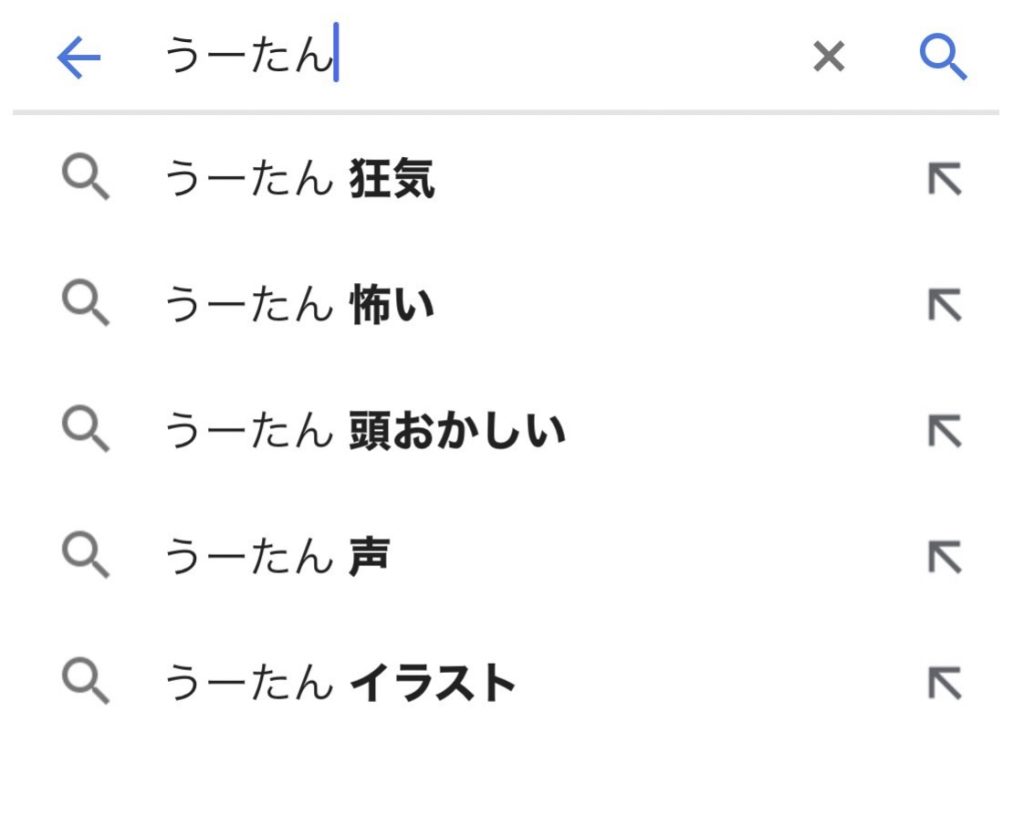This screenshot has height=828, width=1024.
Task: Insert 頭おかしい suggestion using its arrow icon
Action: click(x=944, y=432)
